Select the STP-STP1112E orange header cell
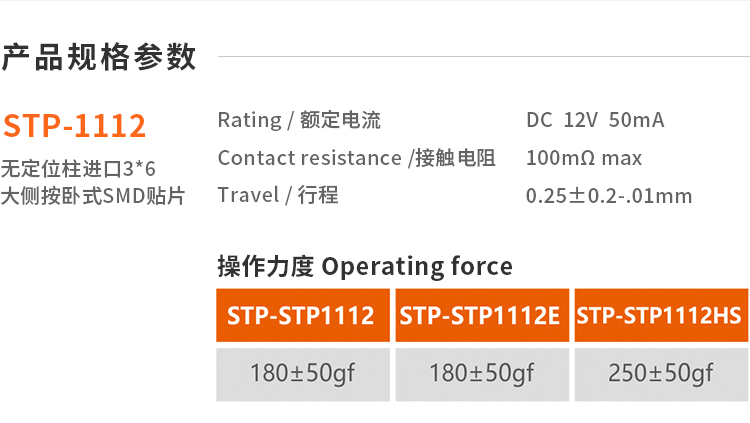This screenshot has height=423, width=750. pos(481,316)
